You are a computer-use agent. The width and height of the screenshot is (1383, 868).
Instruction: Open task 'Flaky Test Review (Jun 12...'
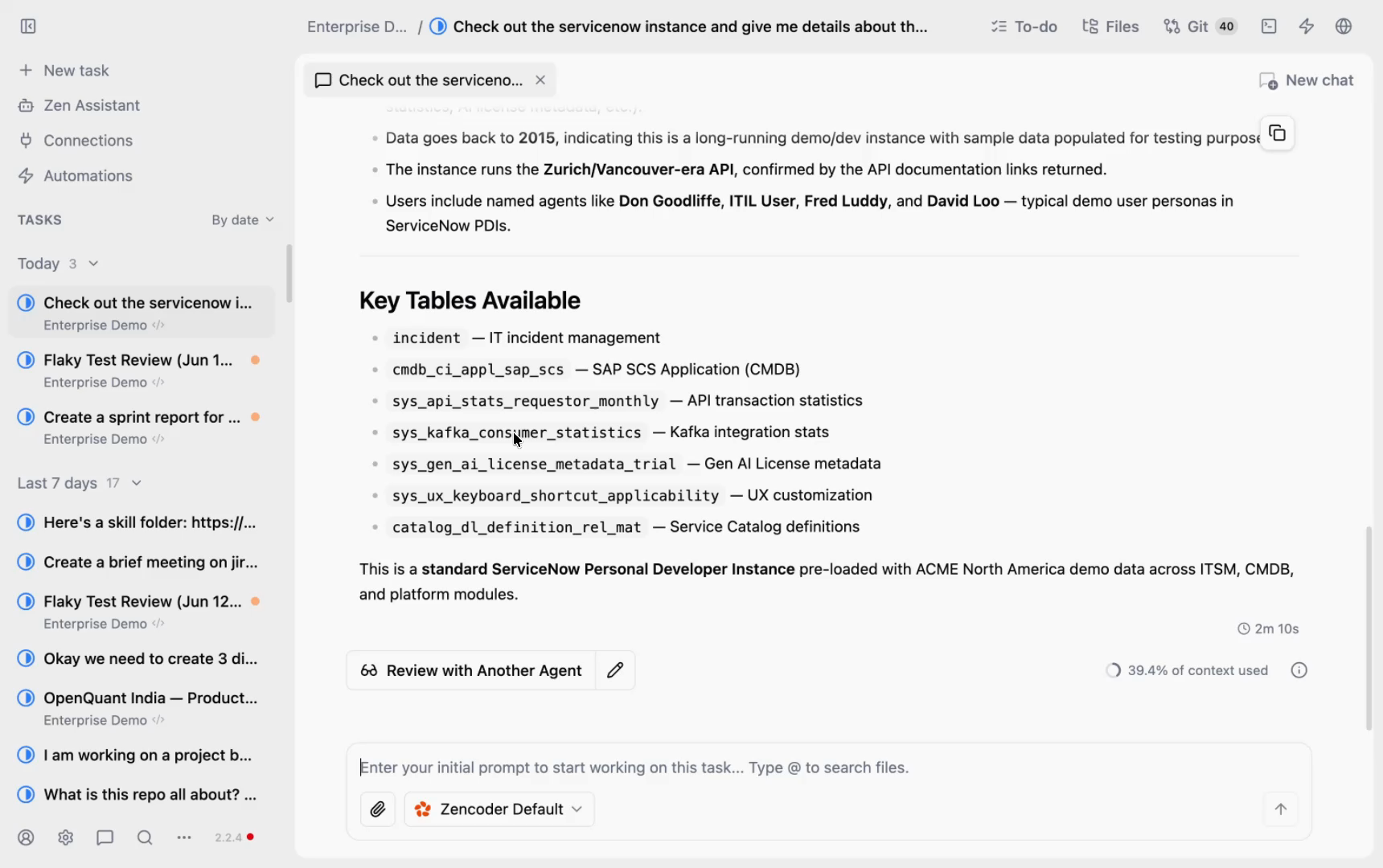point(142,612)
